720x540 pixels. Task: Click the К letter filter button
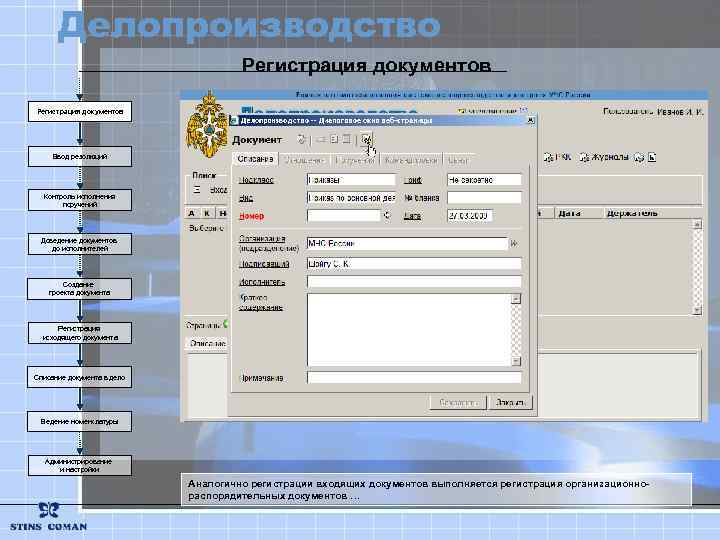pos(207,213)
